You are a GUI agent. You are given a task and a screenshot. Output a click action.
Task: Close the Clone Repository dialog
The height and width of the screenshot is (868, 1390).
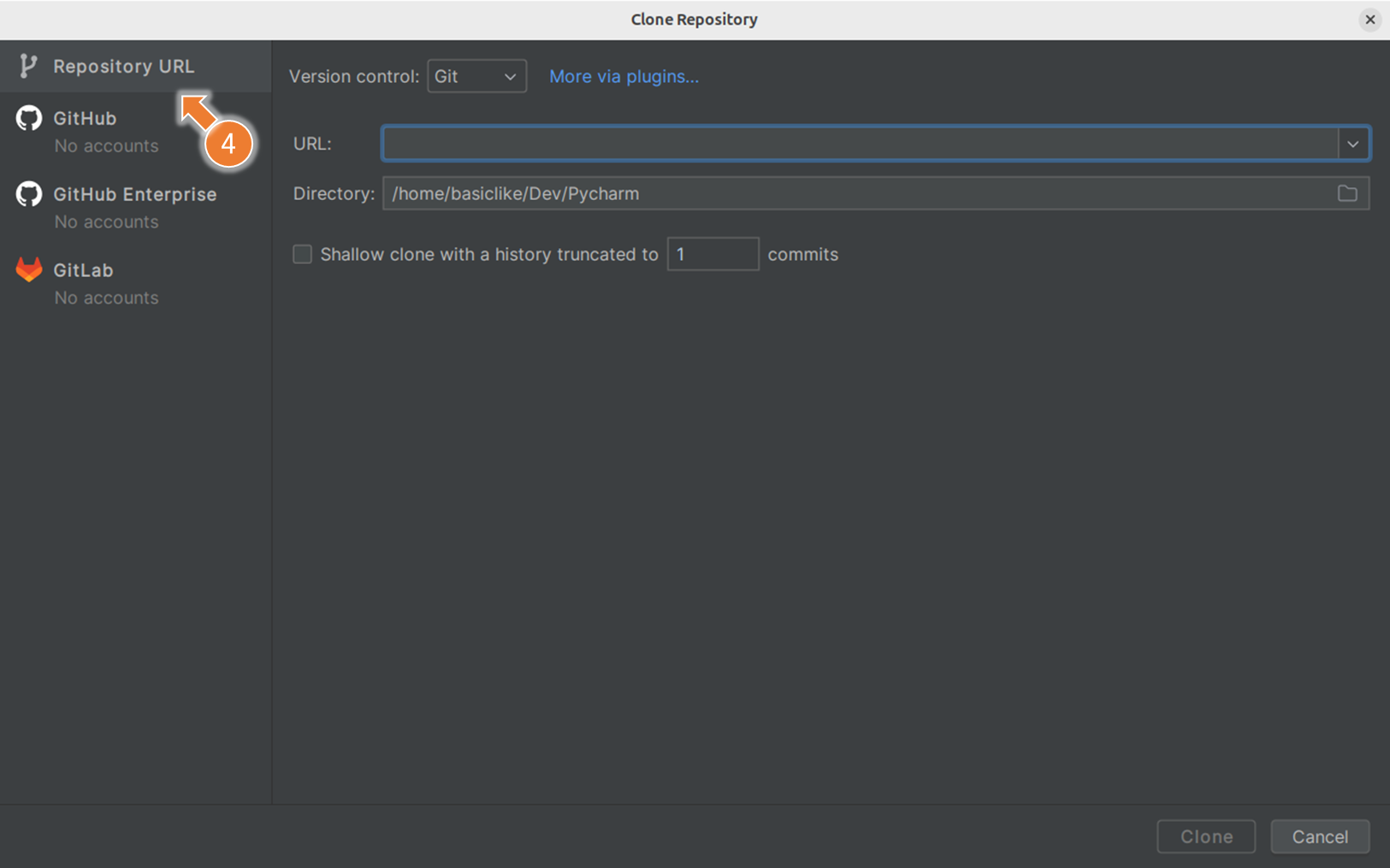pos(1370,19)
